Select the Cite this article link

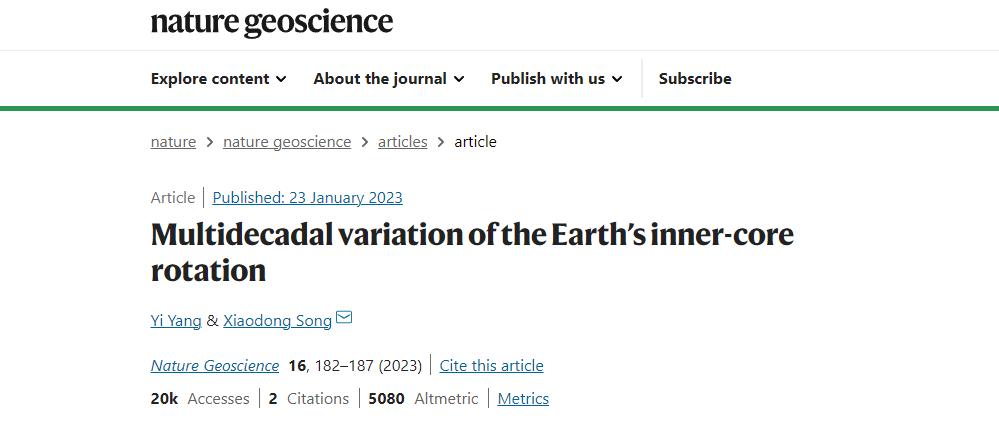coord(491,366)
